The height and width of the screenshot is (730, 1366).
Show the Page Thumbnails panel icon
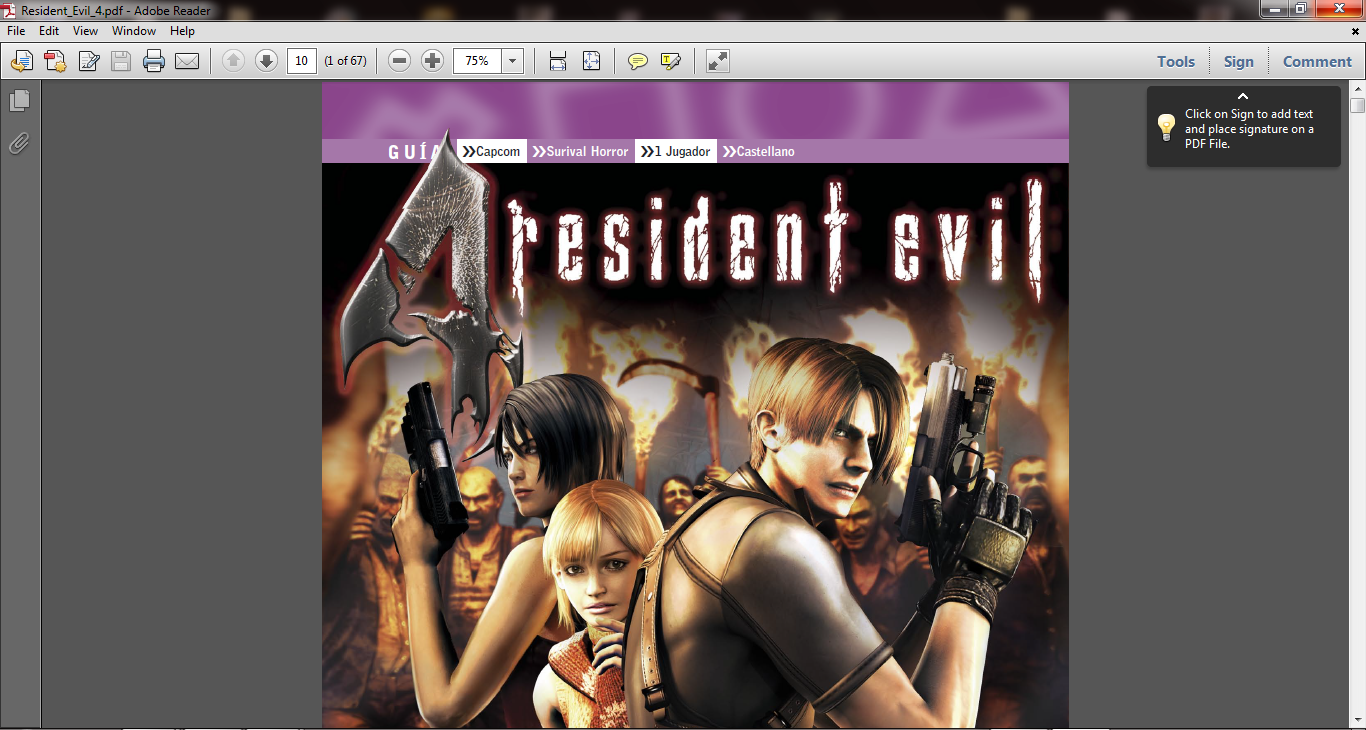19,101
